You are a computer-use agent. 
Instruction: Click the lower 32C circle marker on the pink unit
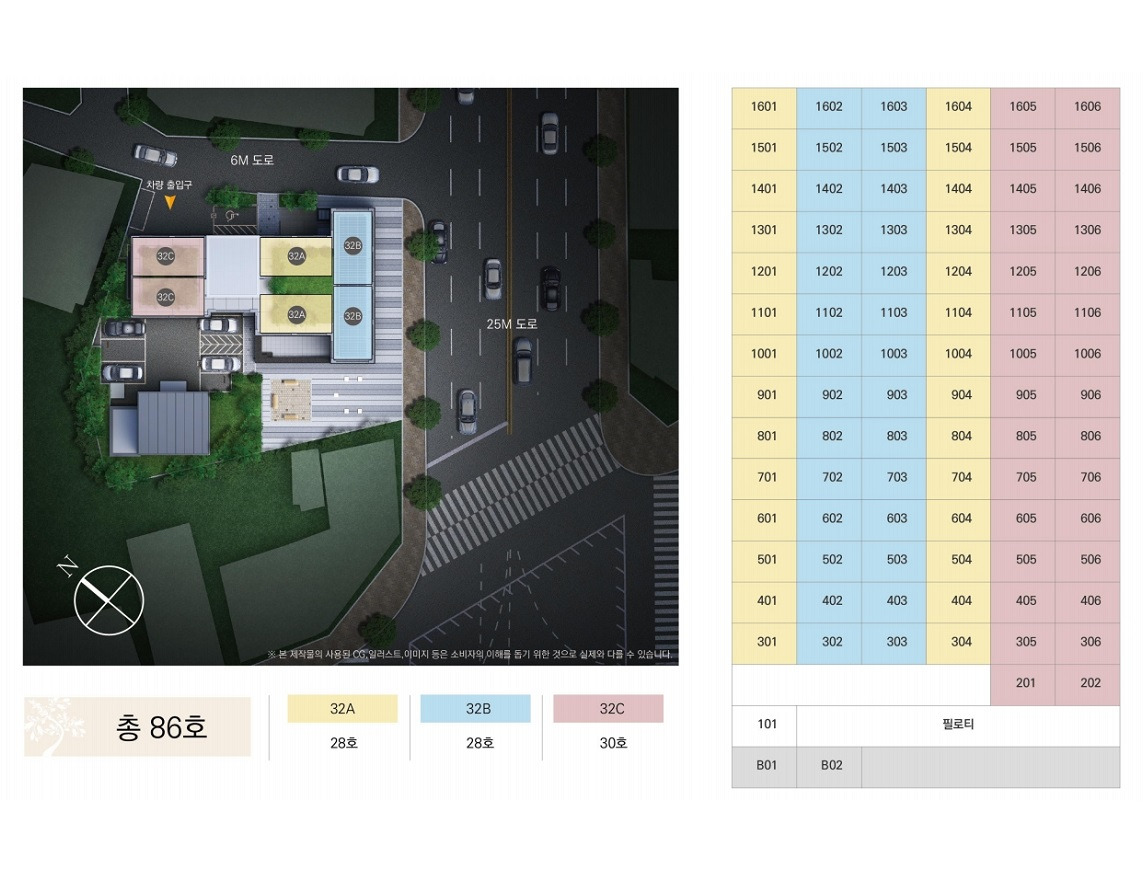pos(165,297)
